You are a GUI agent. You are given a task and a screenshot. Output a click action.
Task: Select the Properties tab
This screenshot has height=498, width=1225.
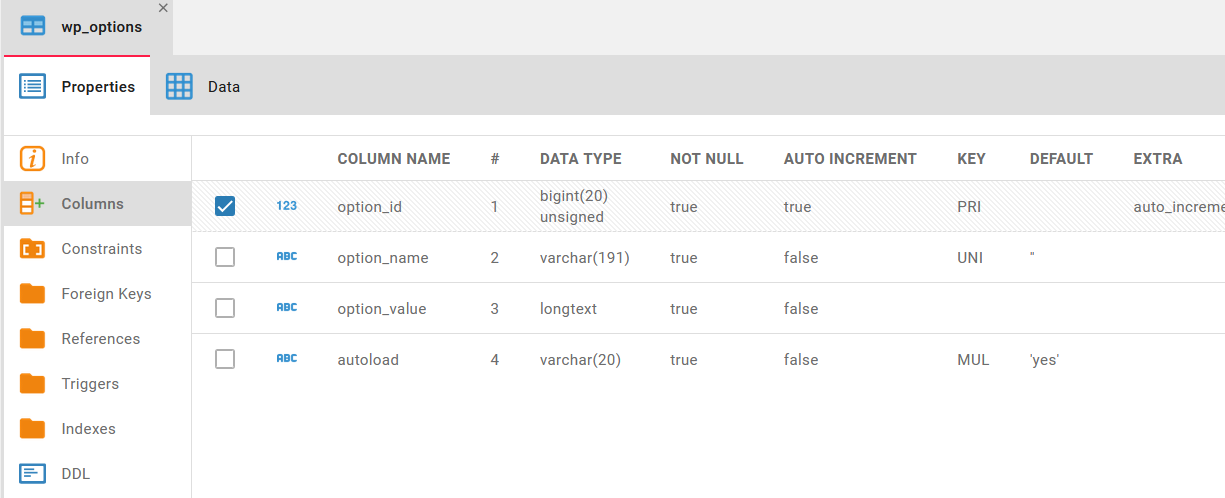tap(77, 87)
